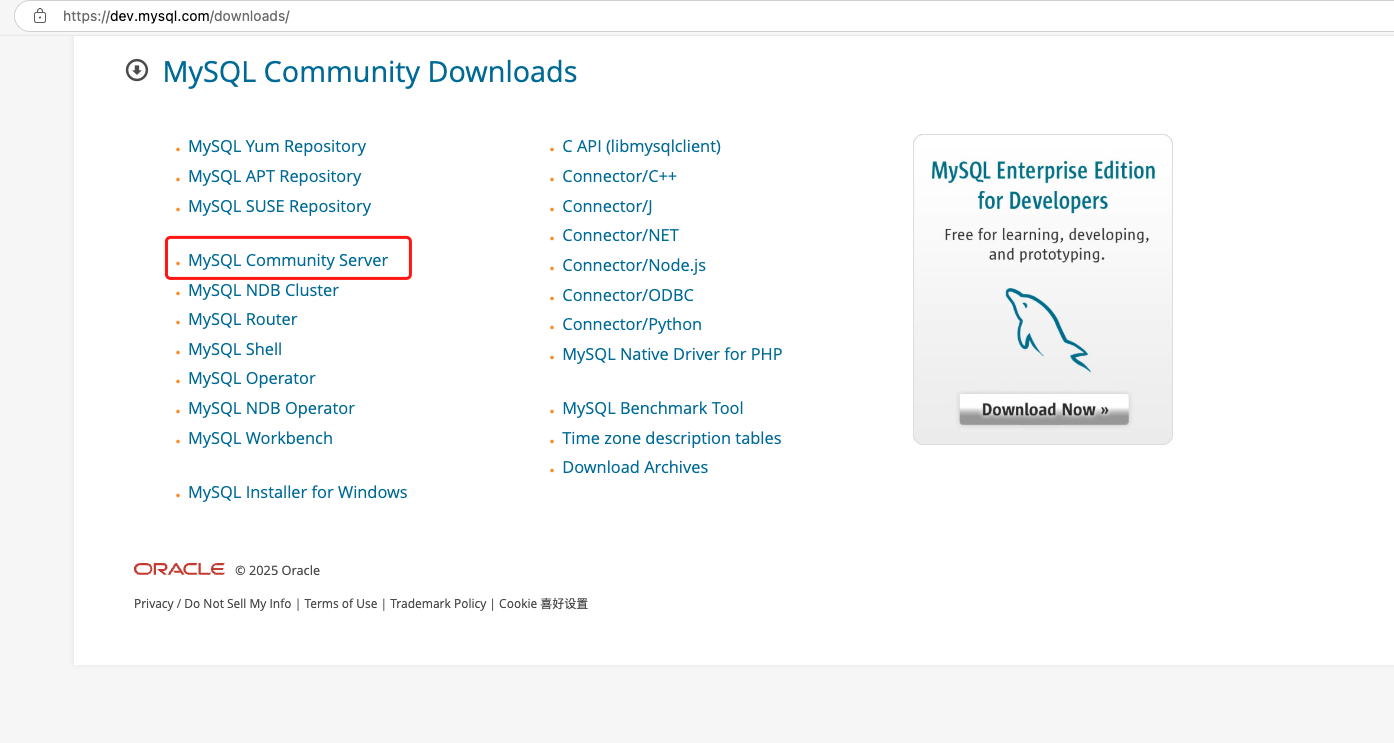Click the lock icon in address bar

(40, 16)
